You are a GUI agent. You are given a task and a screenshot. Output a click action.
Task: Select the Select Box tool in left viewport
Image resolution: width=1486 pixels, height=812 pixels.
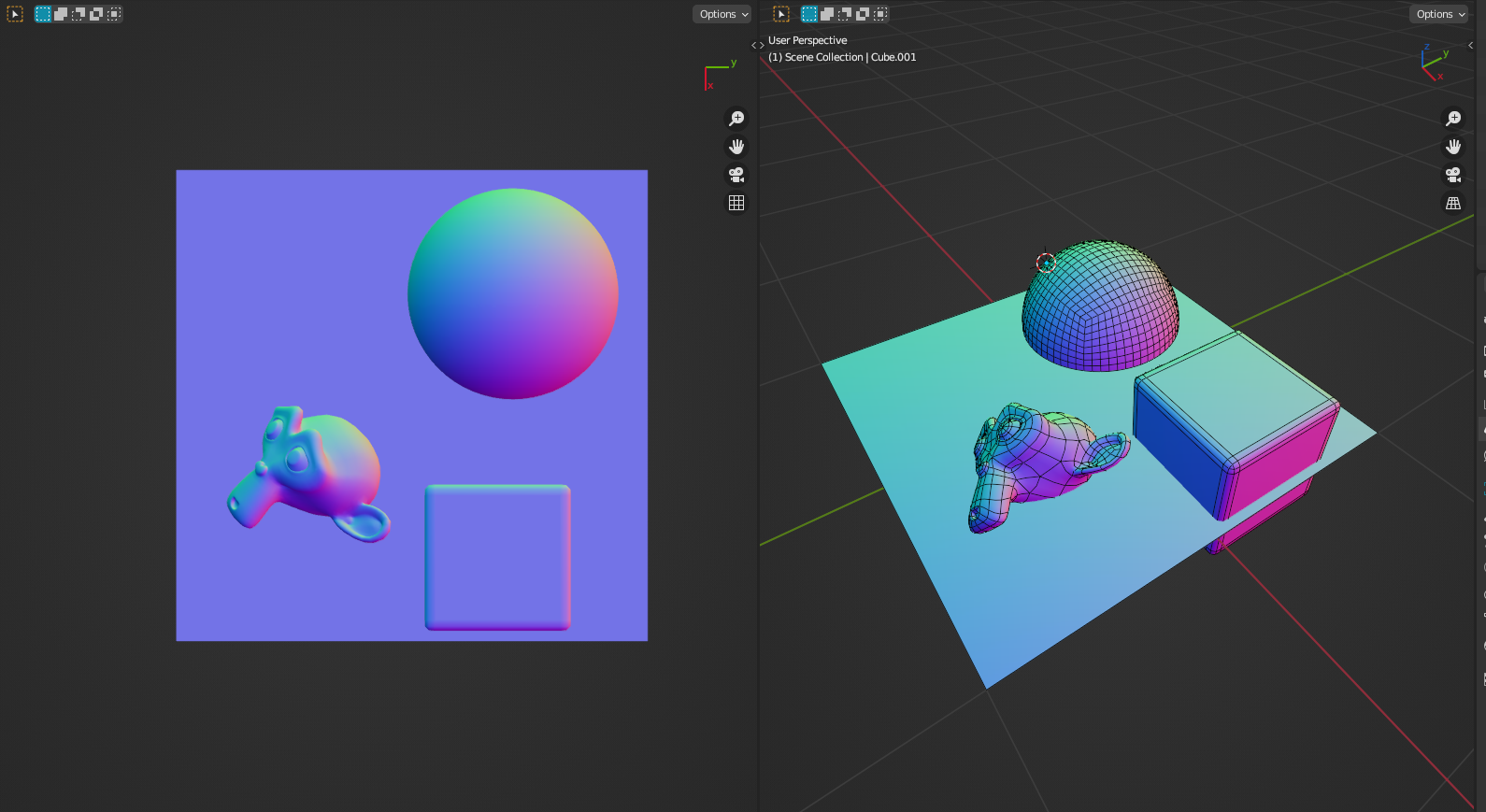pos(15,14)
